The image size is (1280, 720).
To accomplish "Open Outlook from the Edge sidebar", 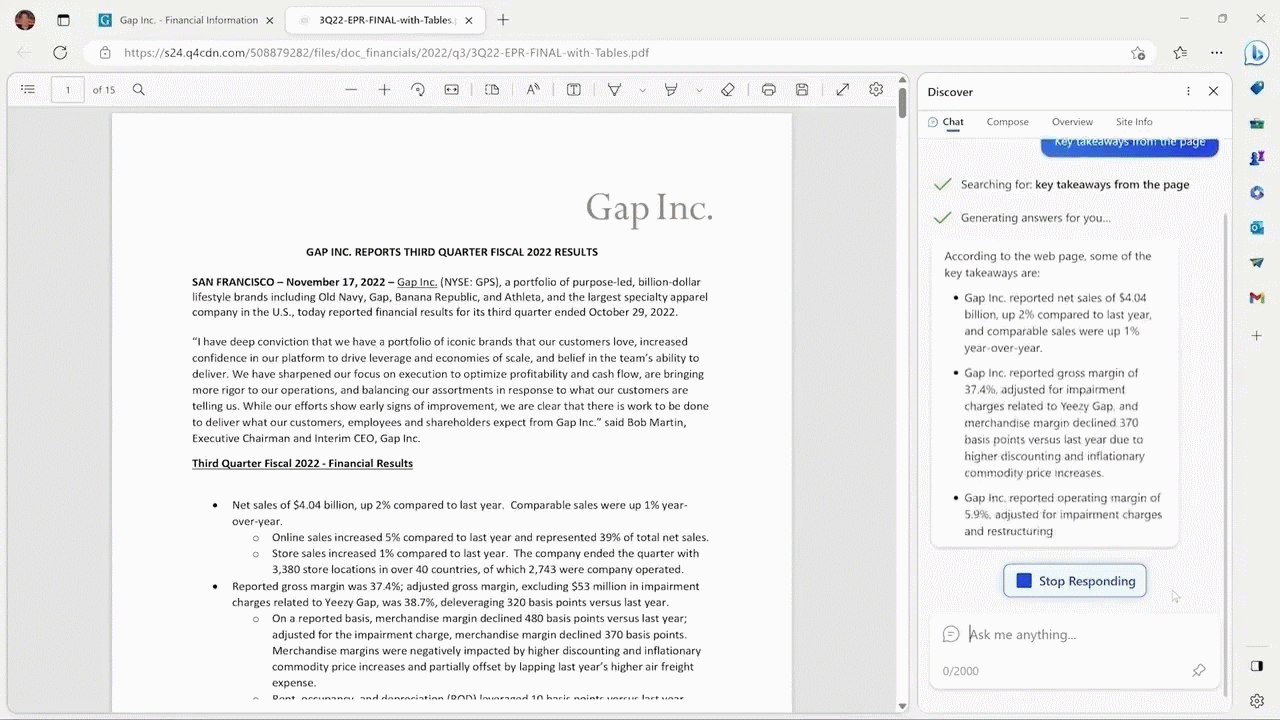I will (x=1256, y=228).
